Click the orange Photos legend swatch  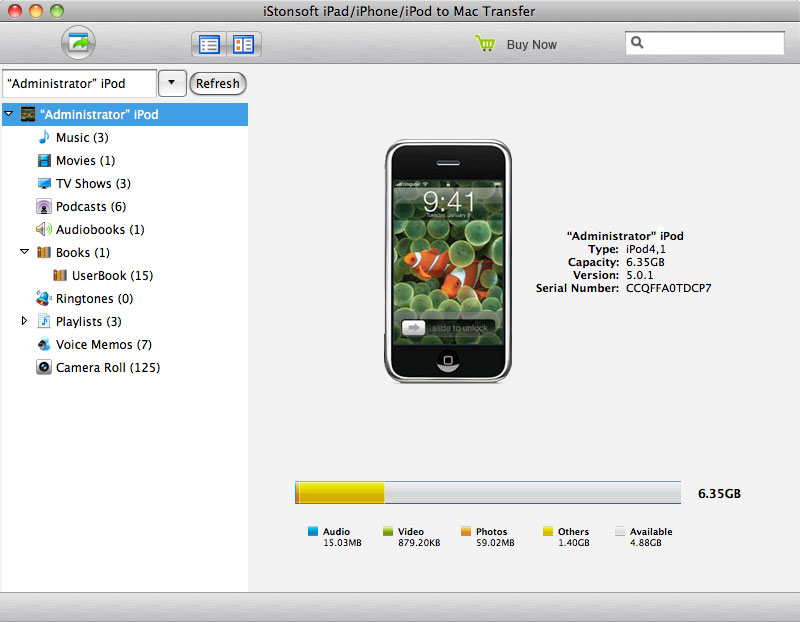click(465, 531)
